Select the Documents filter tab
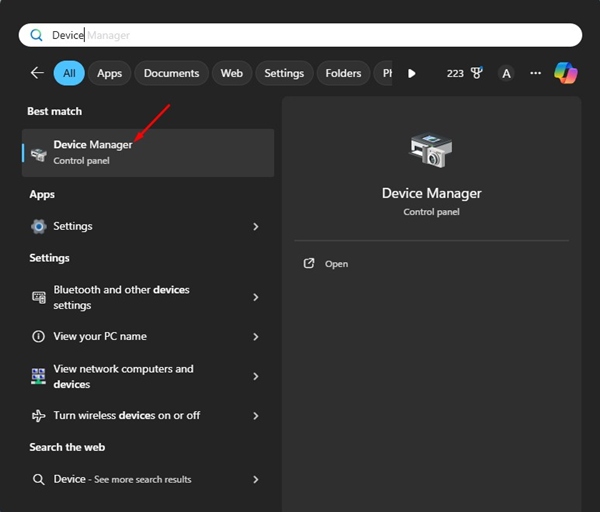This screenshot has height=512, width=600. point(171,73)
